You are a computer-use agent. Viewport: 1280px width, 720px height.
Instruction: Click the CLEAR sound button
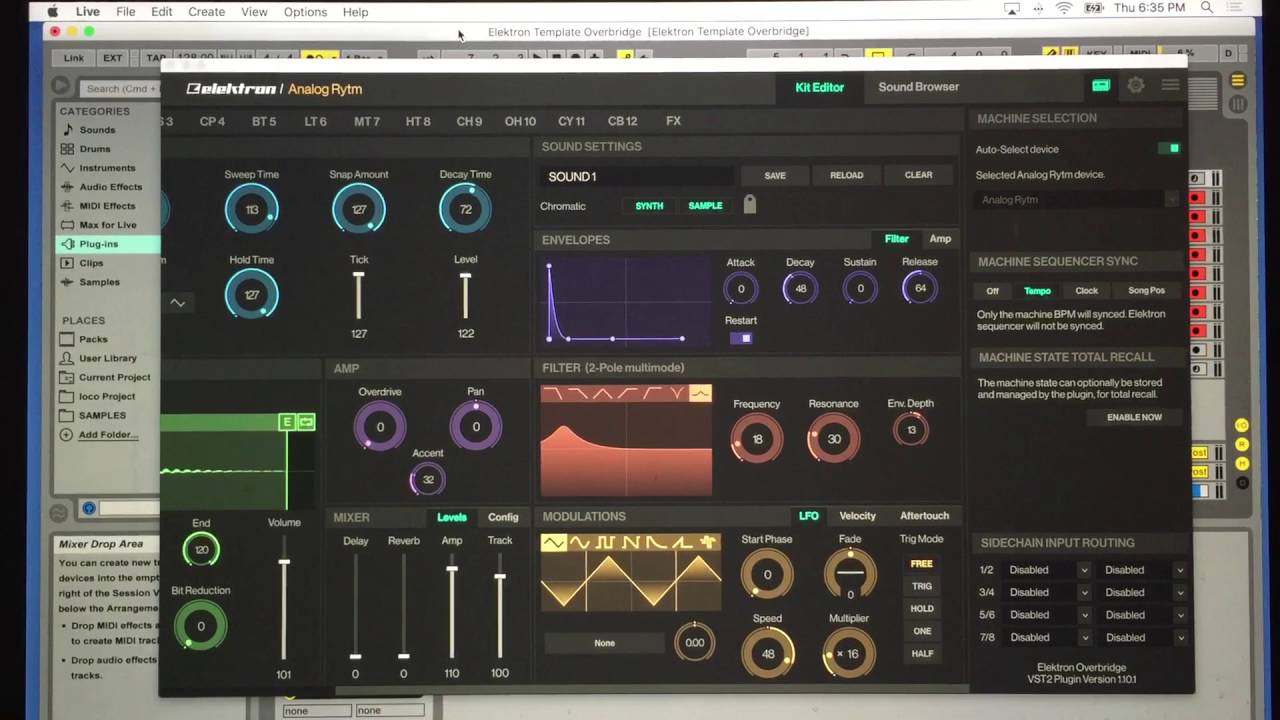click(x=918, y=175)
